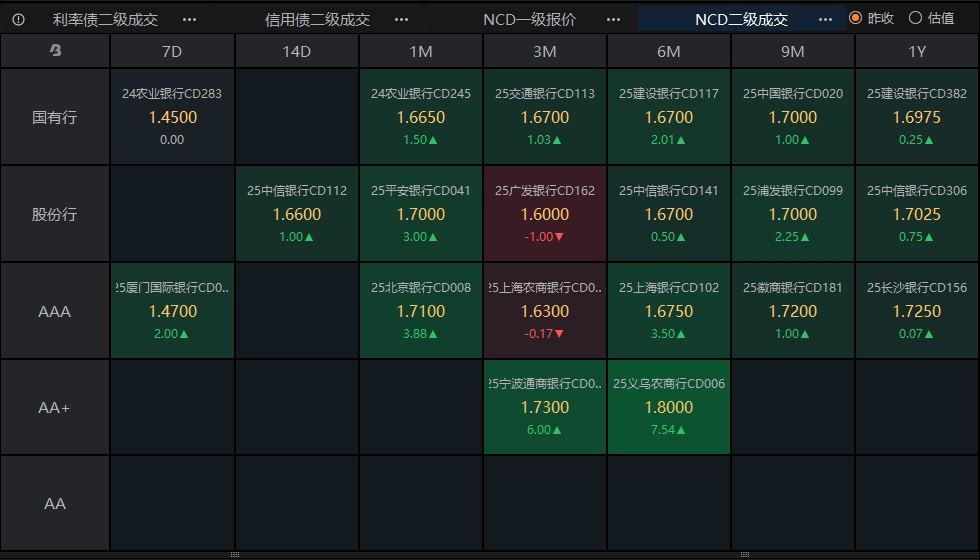980x560 pixels.
Task: Select the AA+ row label
Action: click(x=55, y=408)
